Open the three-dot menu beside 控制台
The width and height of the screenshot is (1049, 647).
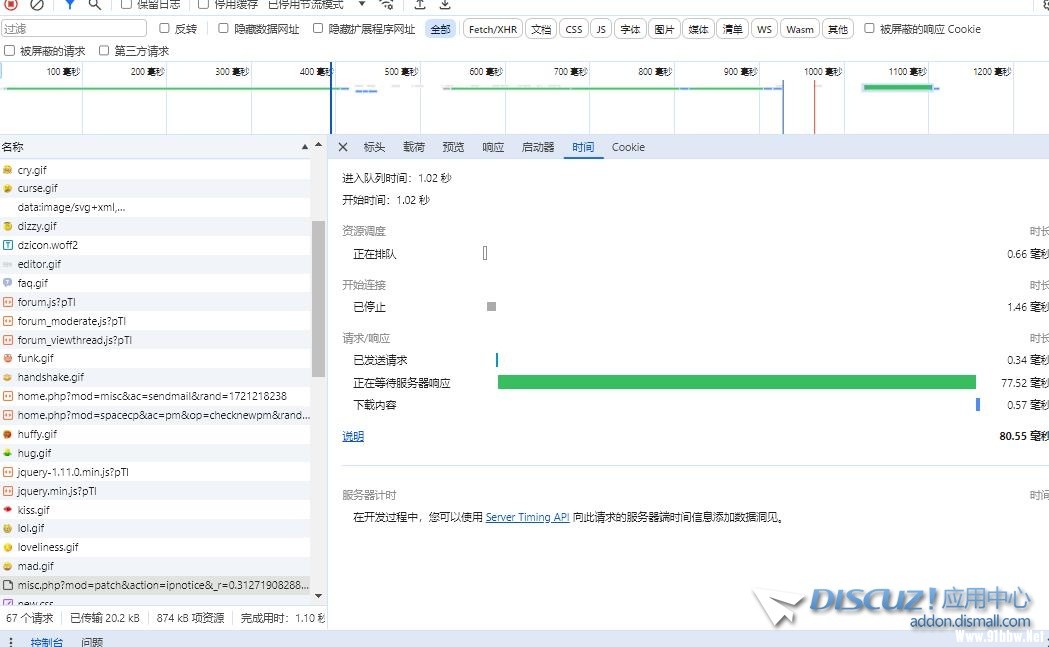pos(11,641)
